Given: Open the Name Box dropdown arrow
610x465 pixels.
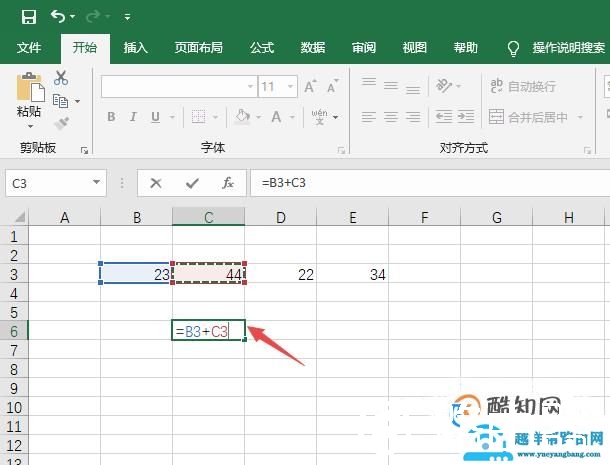Looking at the screenshot, I should tap(96, 182).
